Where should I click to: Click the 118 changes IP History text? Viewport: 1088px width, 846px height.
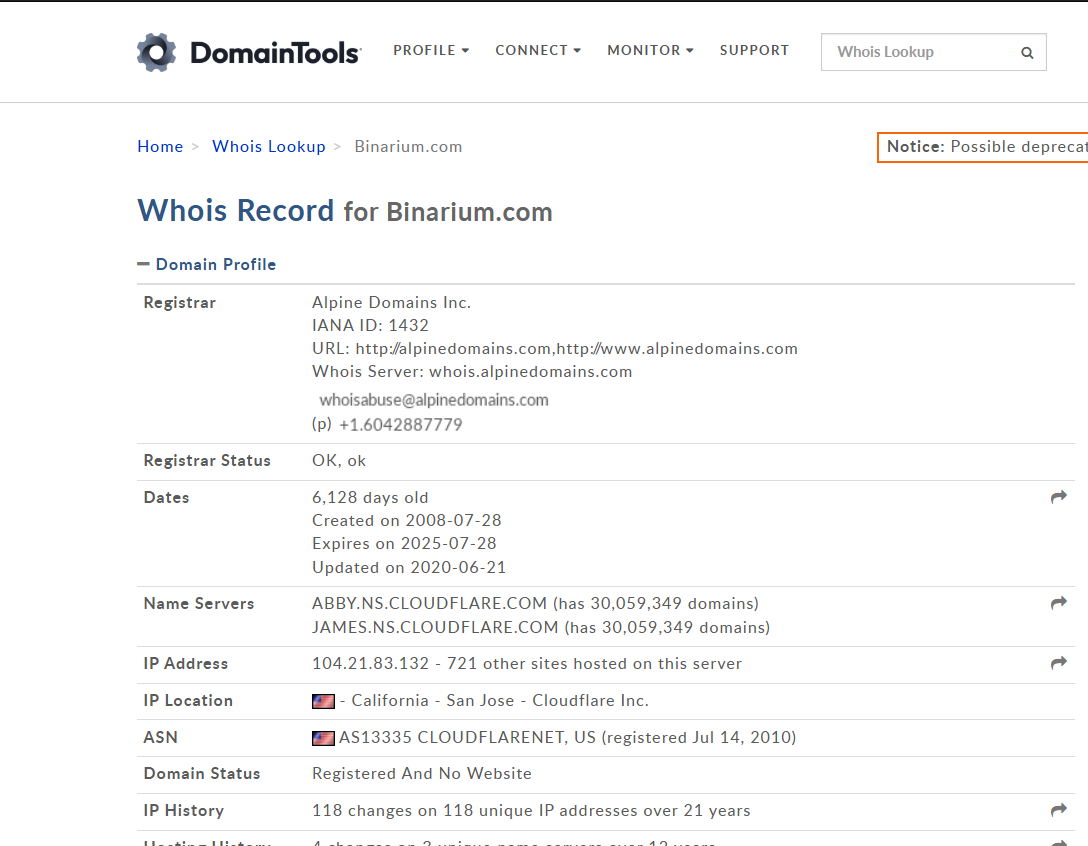coord(532,811)
